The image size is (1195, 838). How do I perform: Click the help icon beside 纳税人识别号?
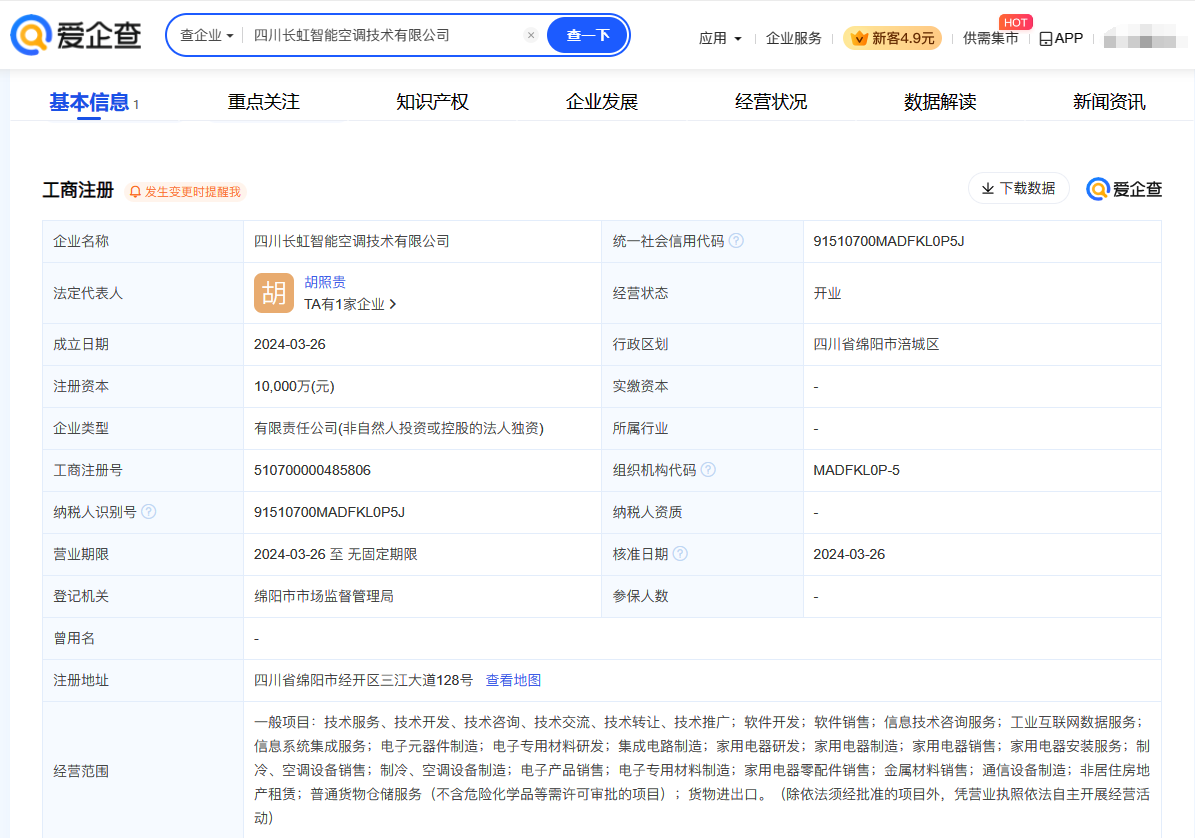149,512
